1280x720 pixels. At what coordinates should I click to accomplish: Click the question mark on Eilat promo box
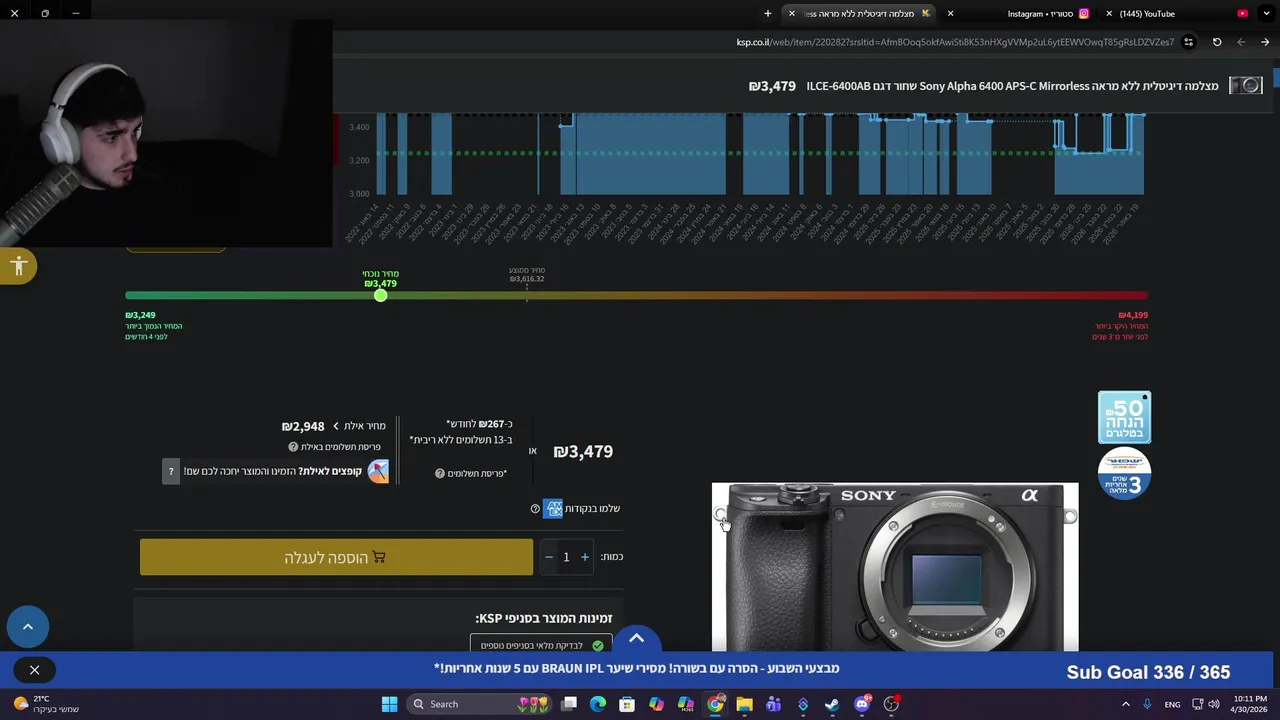pyautogui.click(x=171, y=471)
